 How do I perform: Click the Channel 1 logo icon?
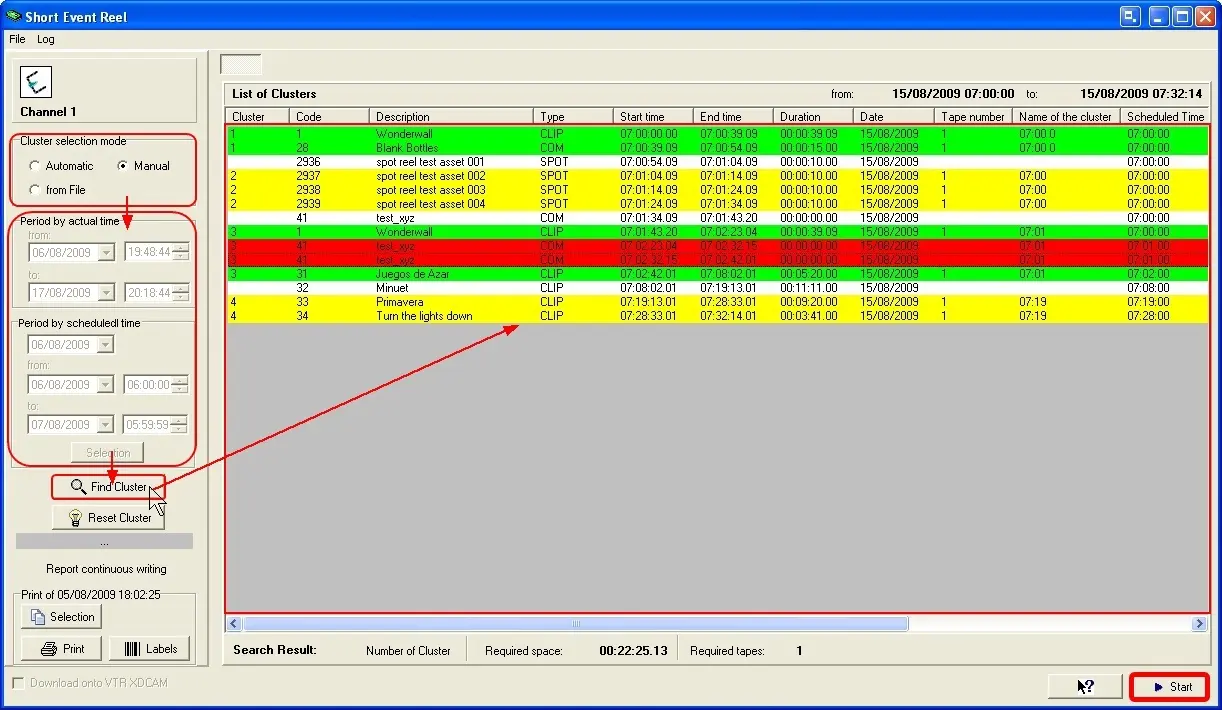(36, 83)
